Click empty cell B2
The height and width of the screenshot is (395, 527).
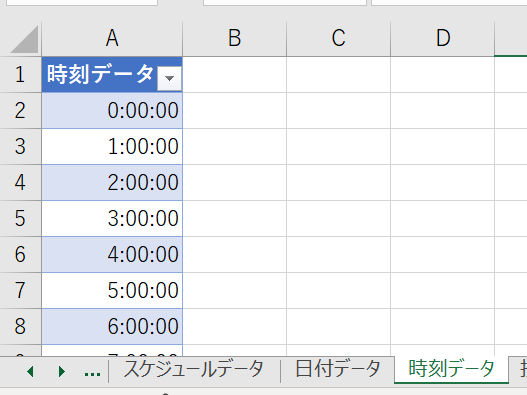click(x=235, y=111)
